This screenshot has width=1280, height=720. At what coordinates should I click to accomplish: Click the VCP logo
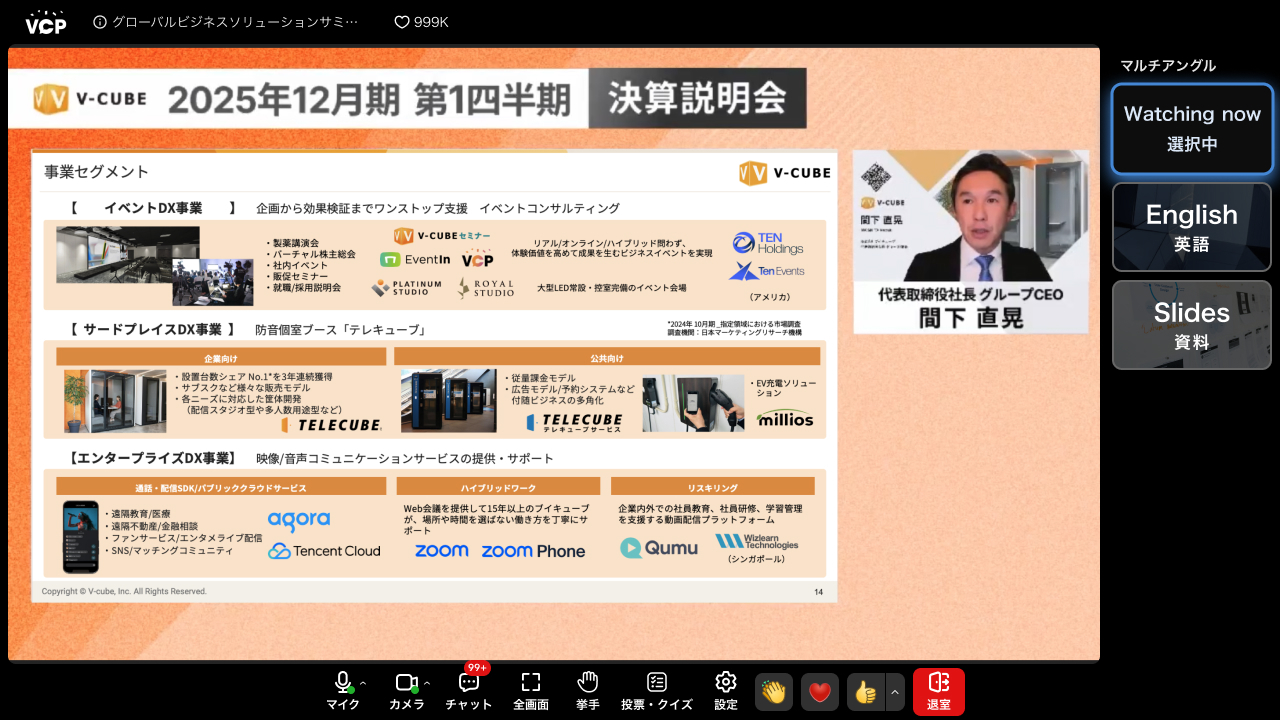pyautogui.click(x=46, y=22)
